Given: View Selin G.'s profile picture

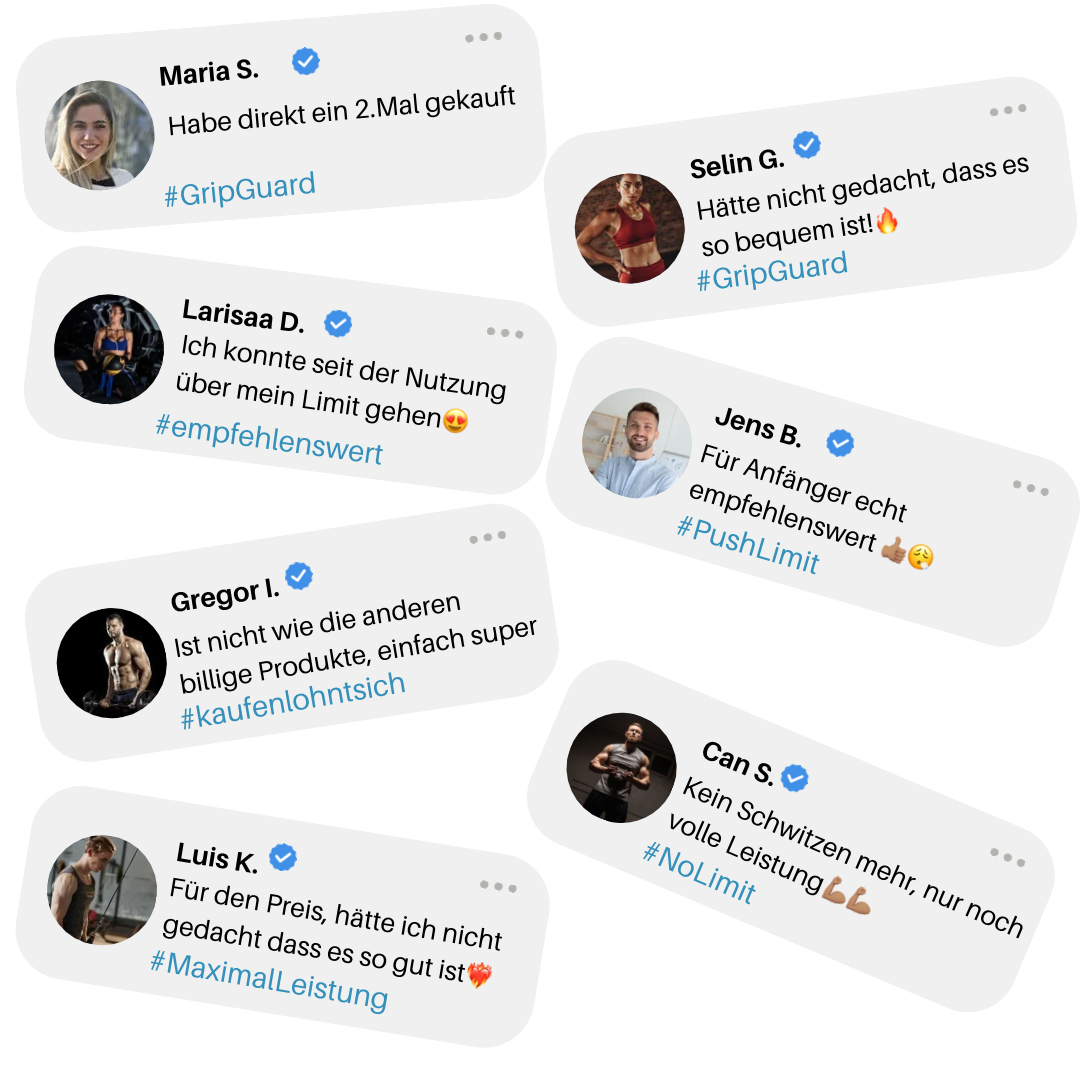Looking at the screenshot, I should click(x=630, y=229).
